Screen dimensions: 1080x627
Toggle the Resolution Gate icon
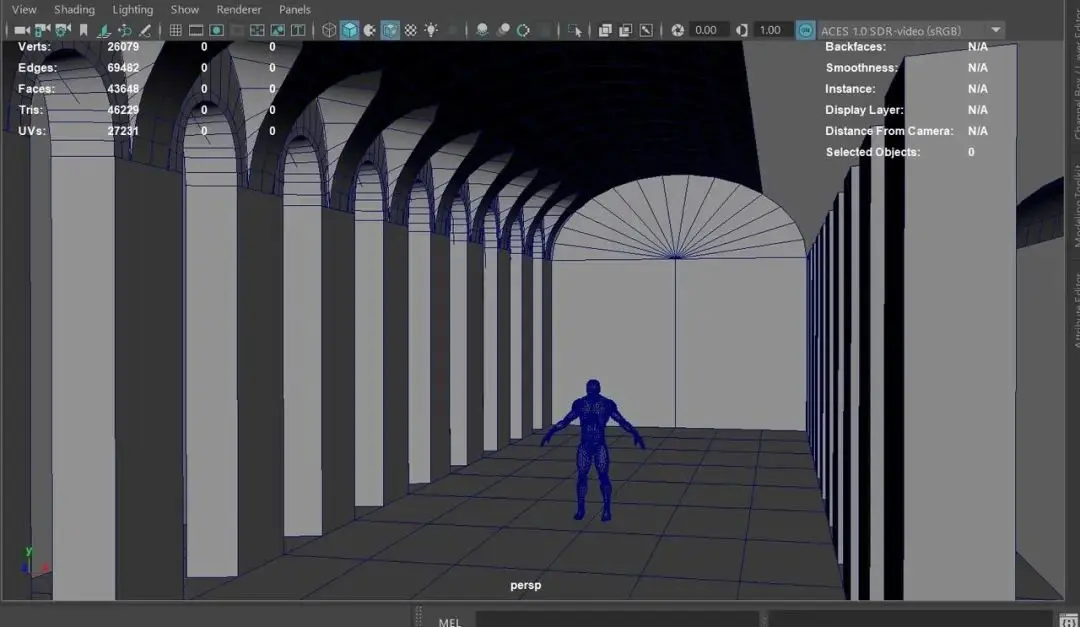pos(216,30)
